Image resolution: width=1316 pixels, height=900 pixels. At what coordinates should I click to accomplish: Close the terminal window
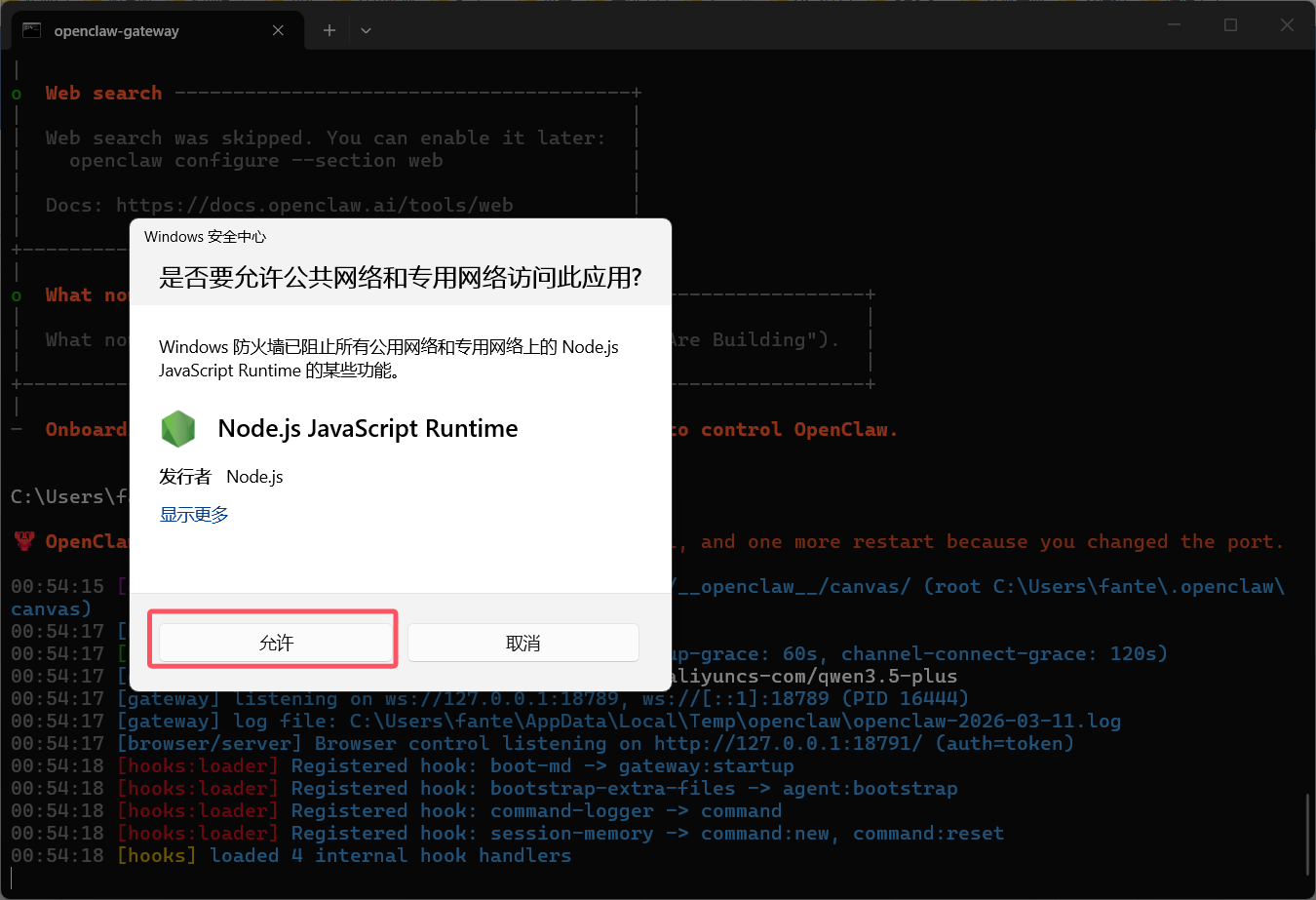pyautogui.click(x=1287, y=25)
